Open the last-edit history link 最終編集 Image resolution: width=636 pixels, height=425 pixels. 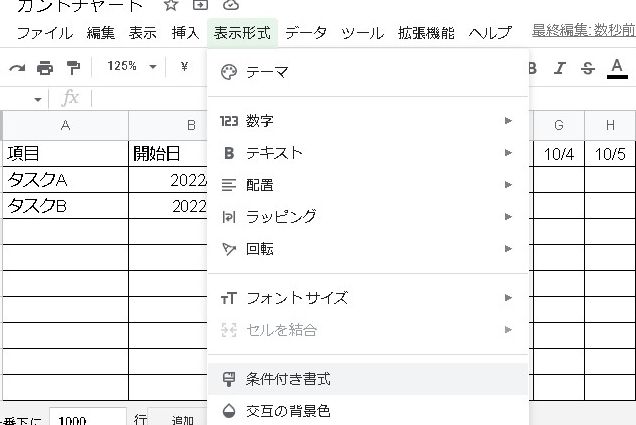[583, 32]
